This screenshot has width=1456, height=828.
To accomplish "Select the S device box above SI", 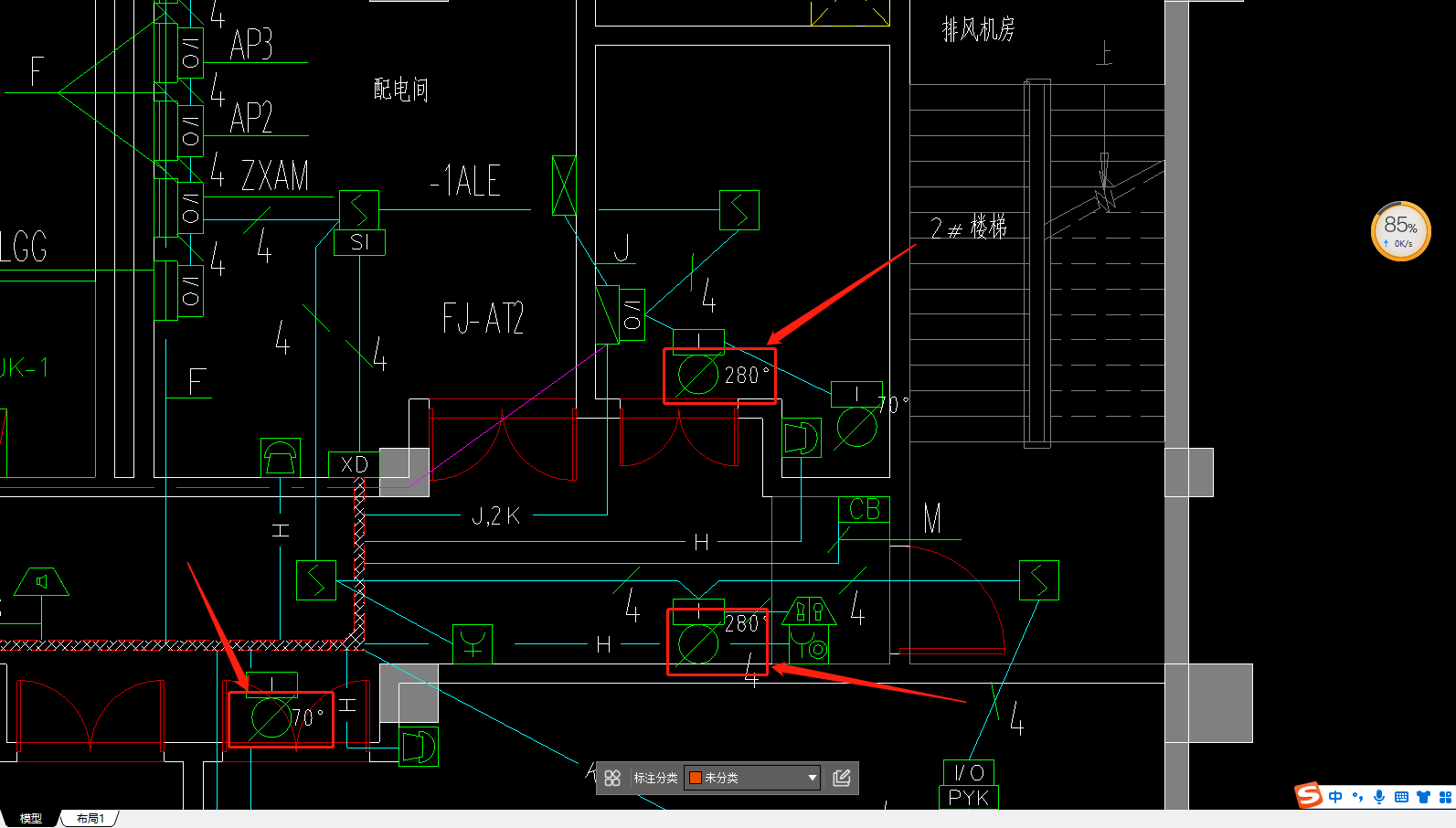I will tap(359, 210).
